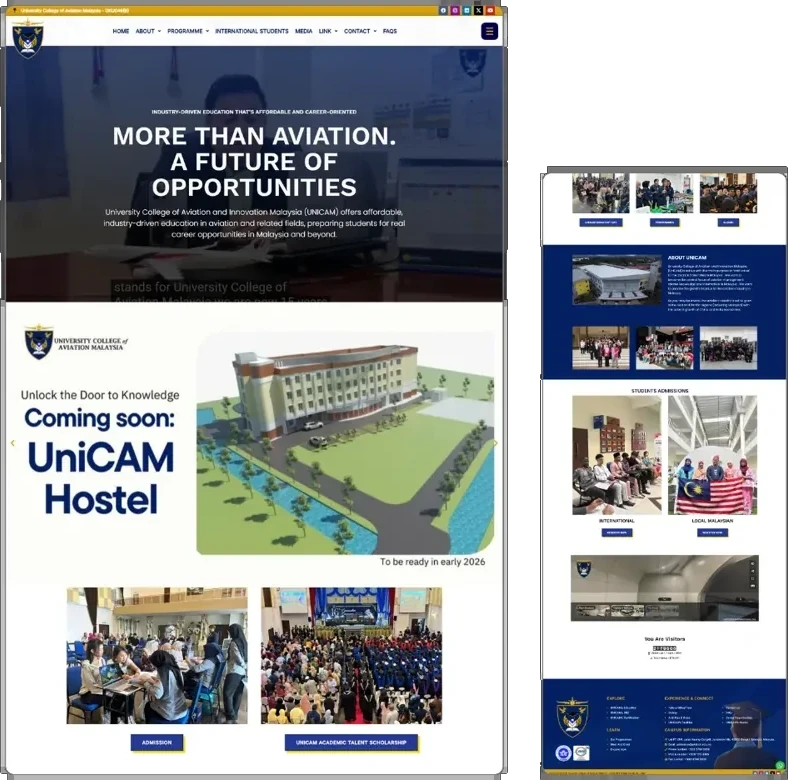Screen dimensions: 788x780
Task: Click the "To be ready in early 2026" caption
Action: point(432,562)
